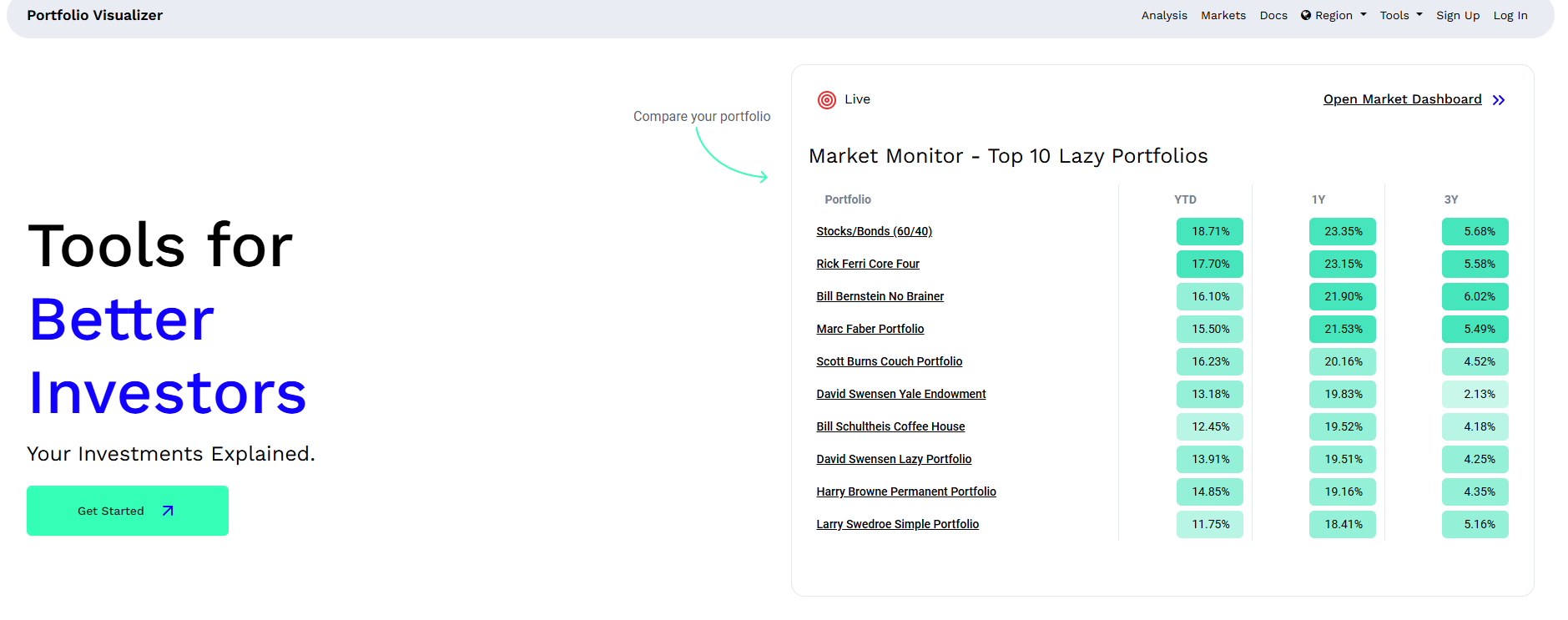The width and height of the screenshot is (1568, 620).
Task: Click the 18.41% 1Y value
Action: 1343,524
